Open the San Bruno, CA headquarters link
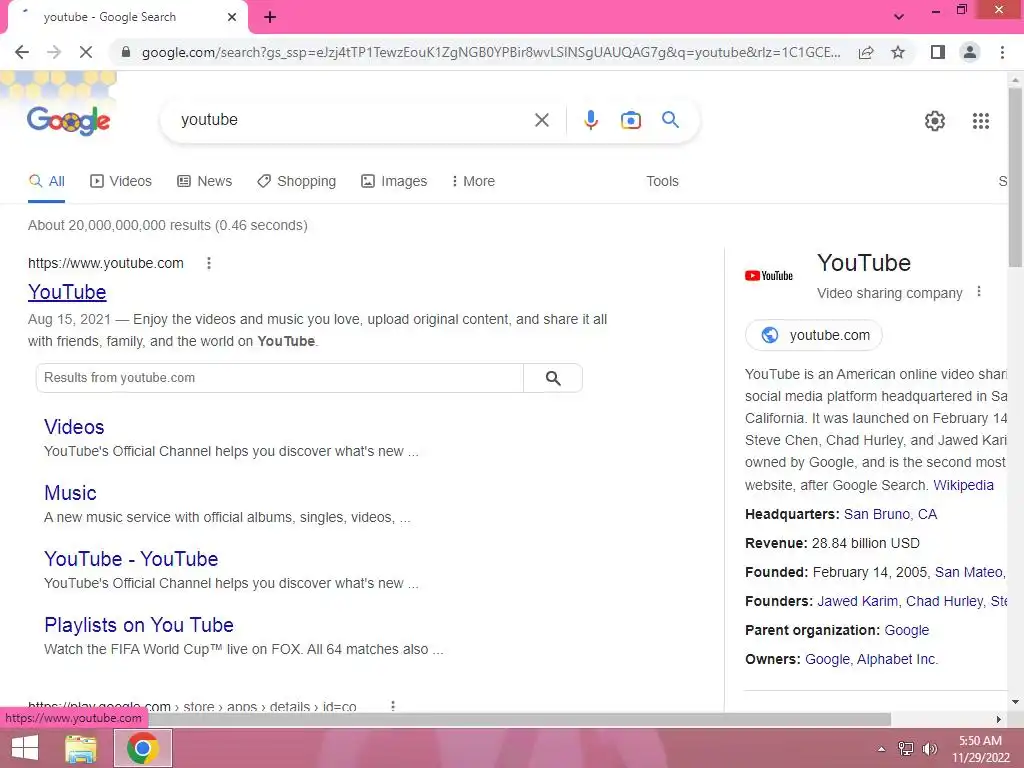The image size is (1024, 768). point(890,514)
